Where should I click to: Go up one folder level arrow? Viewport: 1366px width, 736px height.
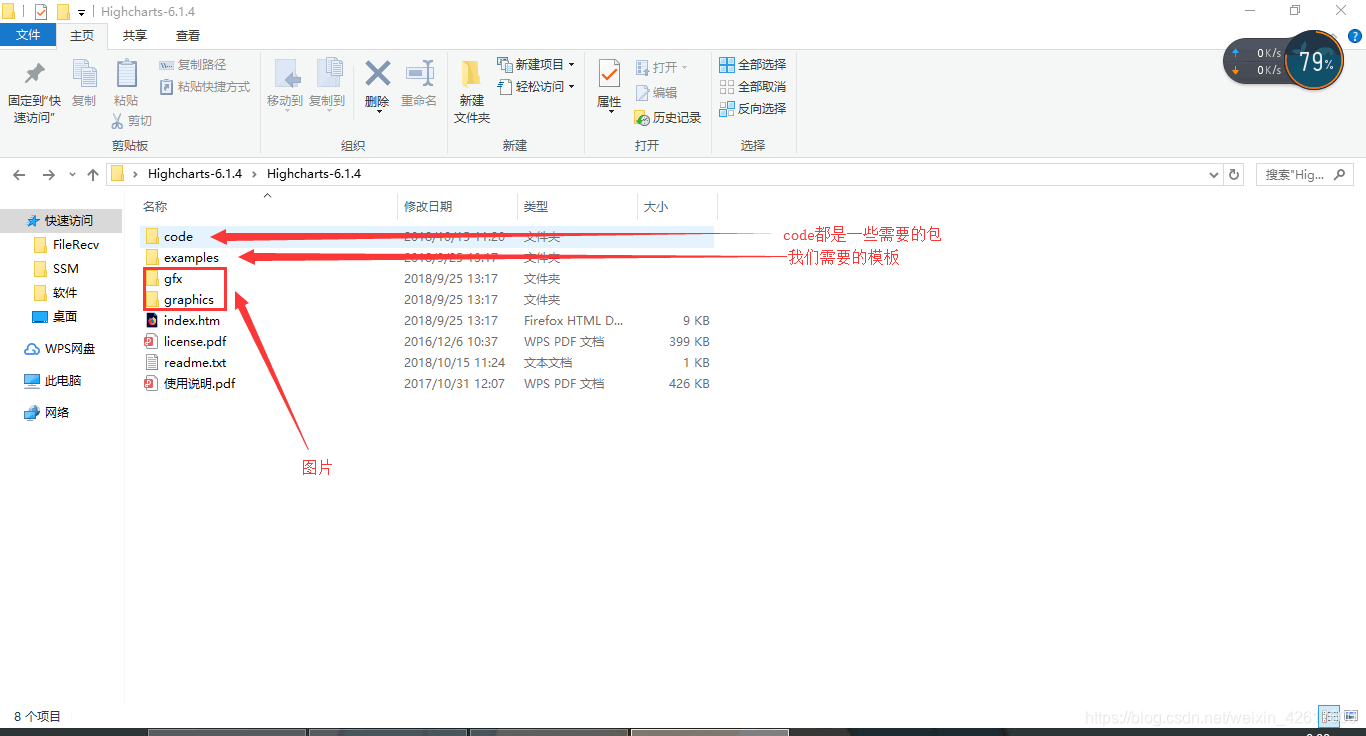click(x=93, y=174)
